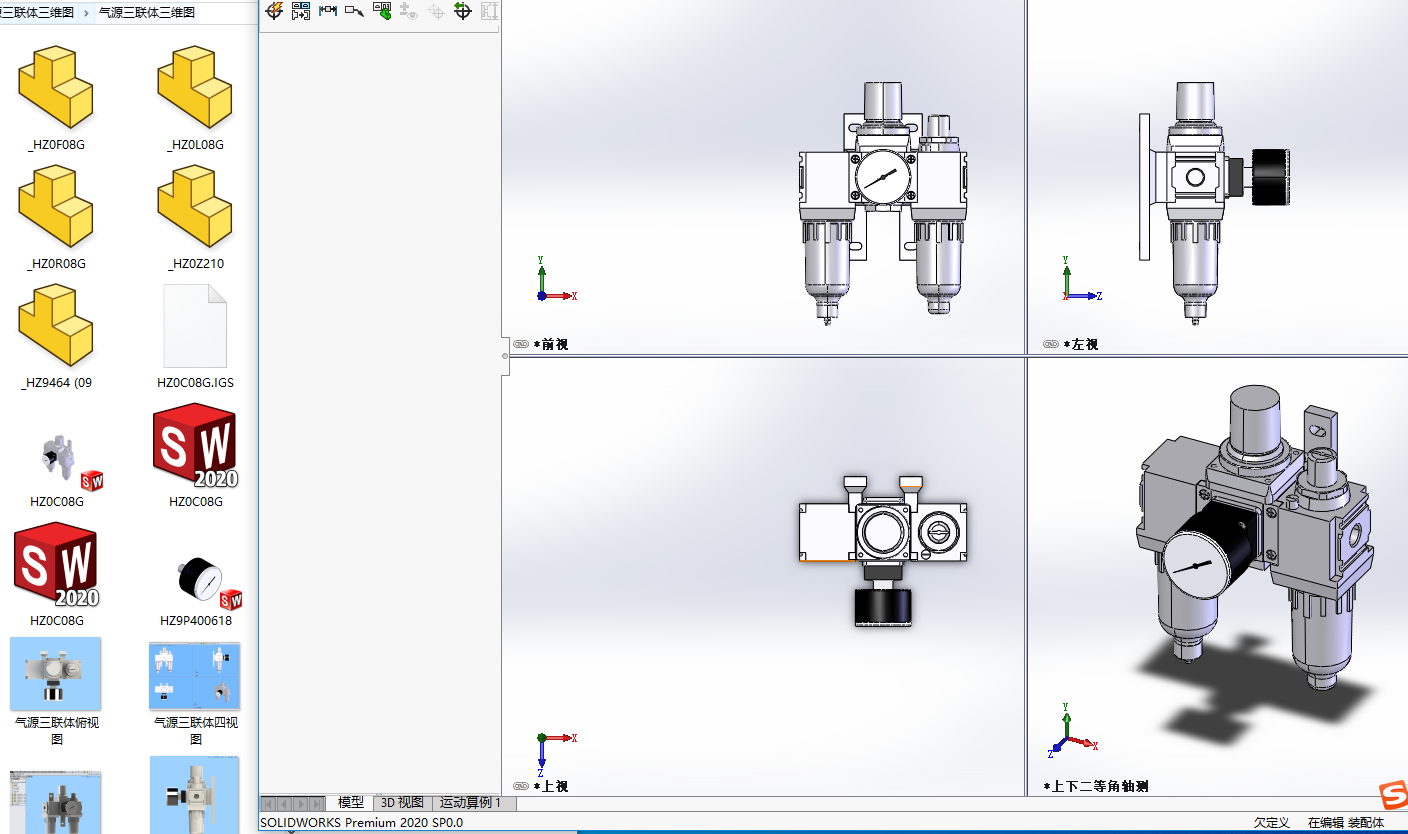Click the lightning-bolt crosshair toolbar icon
The image size is (1408, 834).
[274, 11]
